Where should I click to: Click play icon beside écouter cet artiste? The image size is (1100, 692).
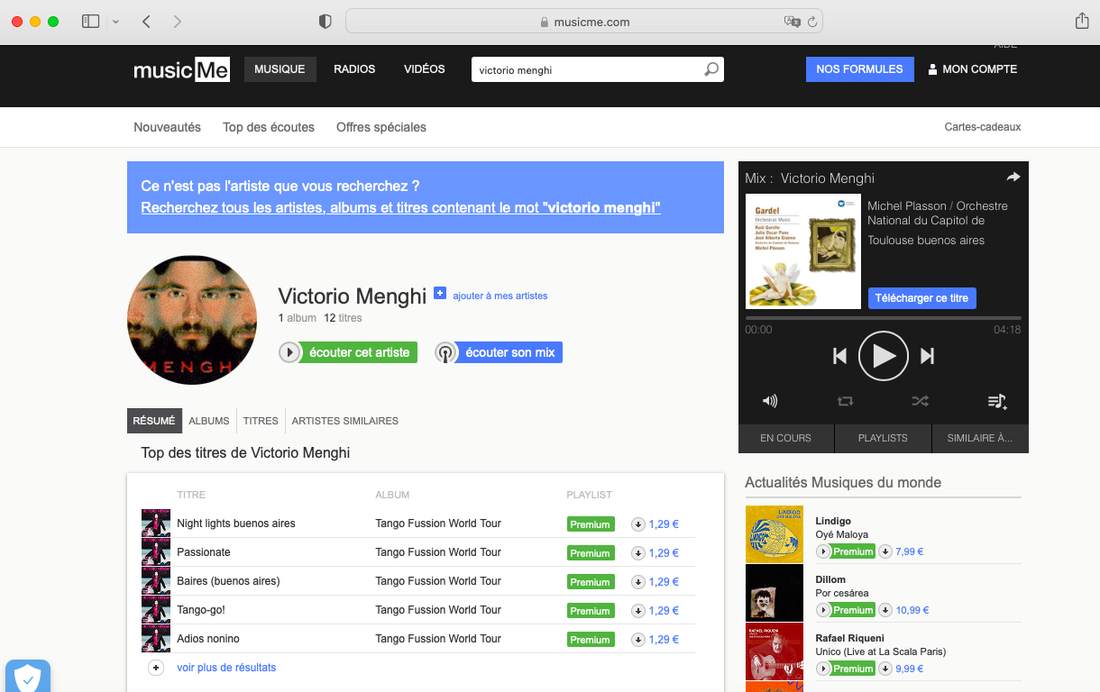click(289, 352)
